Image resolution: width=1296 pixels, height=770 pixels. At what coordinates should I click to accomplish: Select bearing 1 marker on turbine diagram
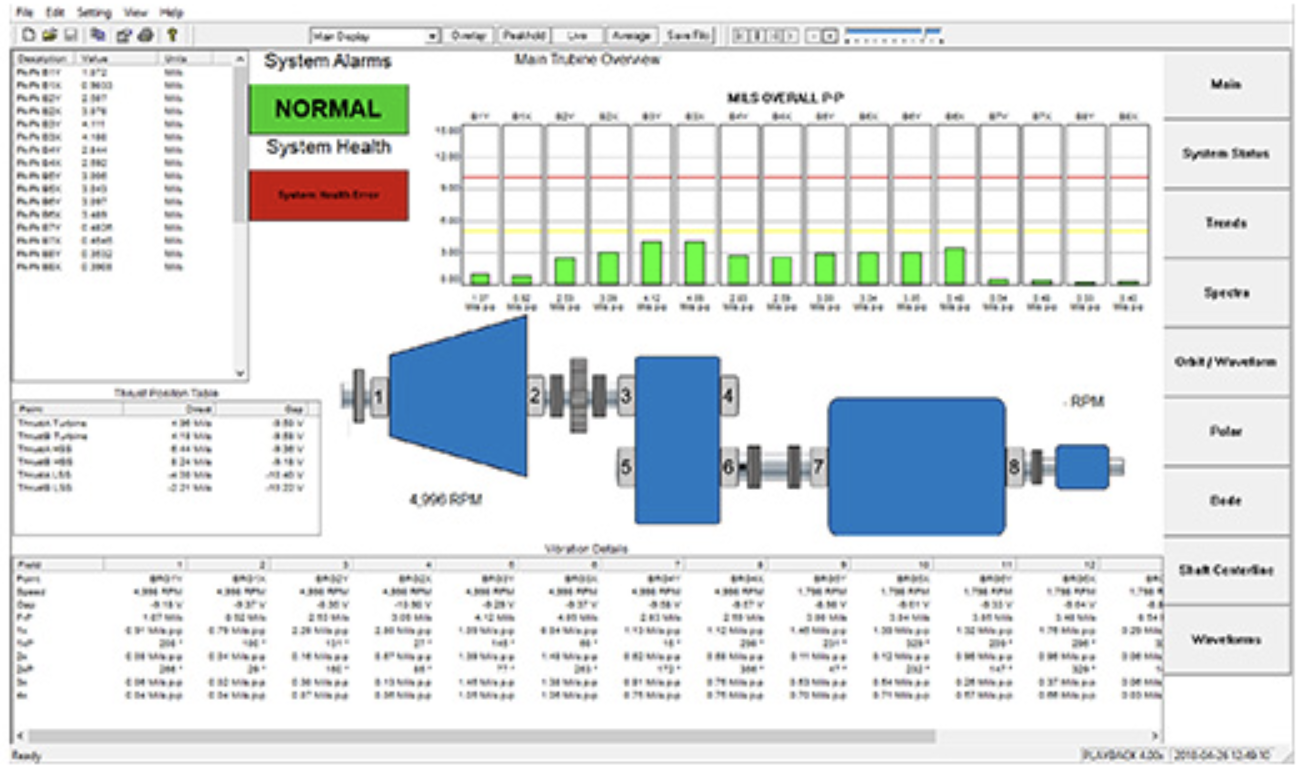coord(378,398)
